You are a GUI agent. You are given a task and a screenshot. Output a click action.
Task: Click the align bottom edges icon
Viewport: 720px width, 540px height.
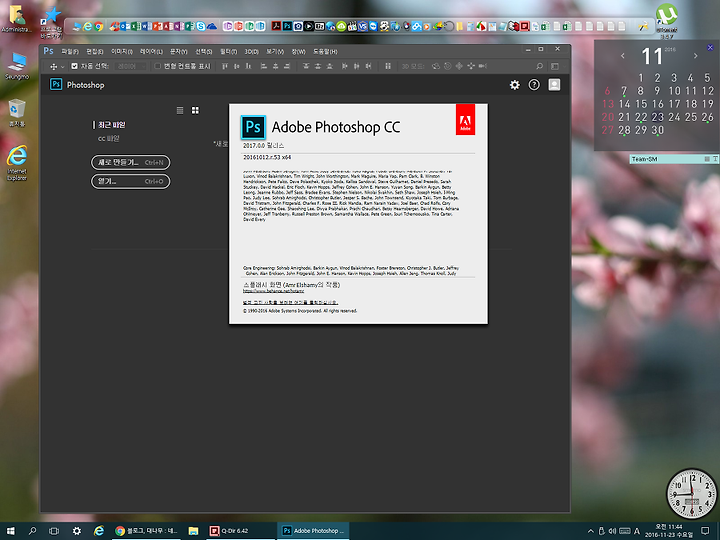[x=248, y=66]
